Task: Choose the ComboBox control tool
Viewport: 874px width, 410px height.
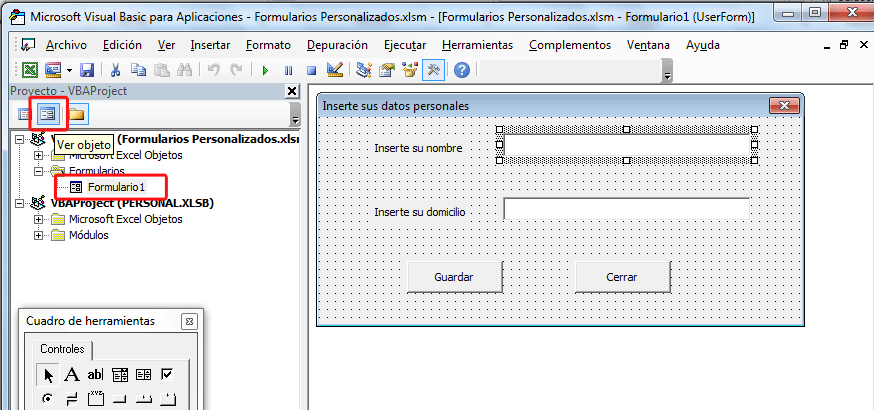Action: click(x=120, y=375)
